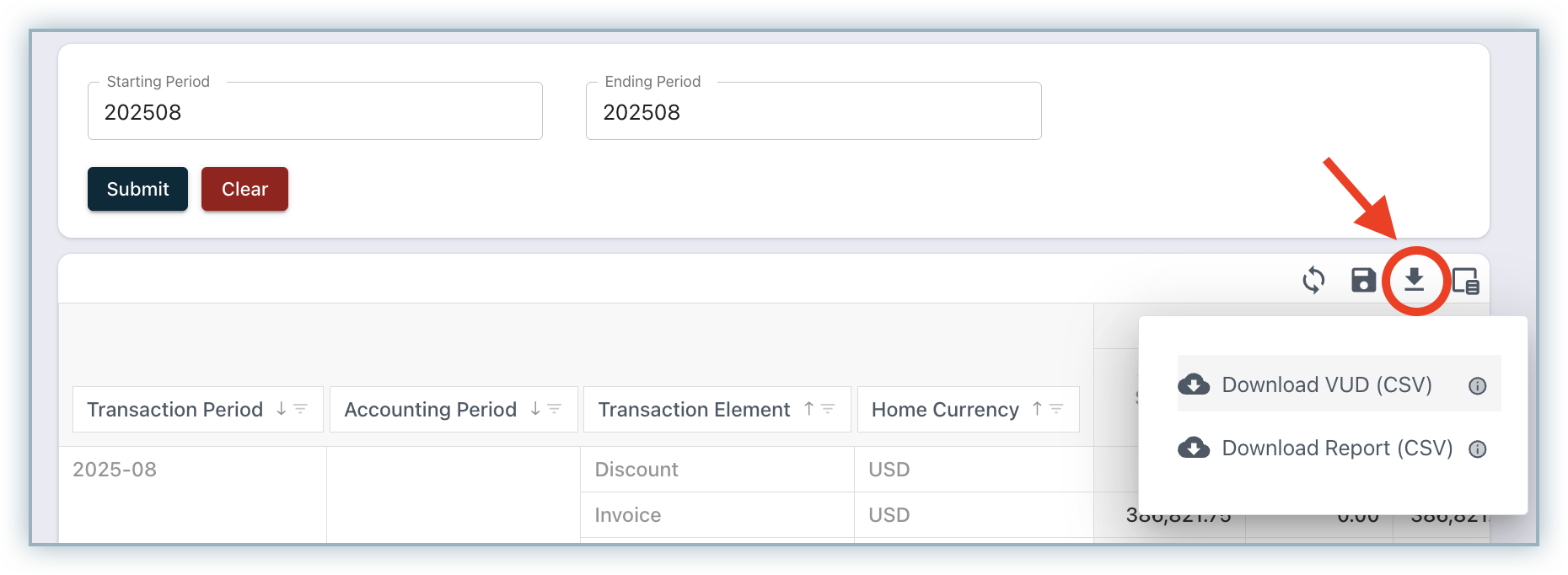The image size is (1568, 575).
Task: Click the column panel icon beside download
Action: 1466,281
